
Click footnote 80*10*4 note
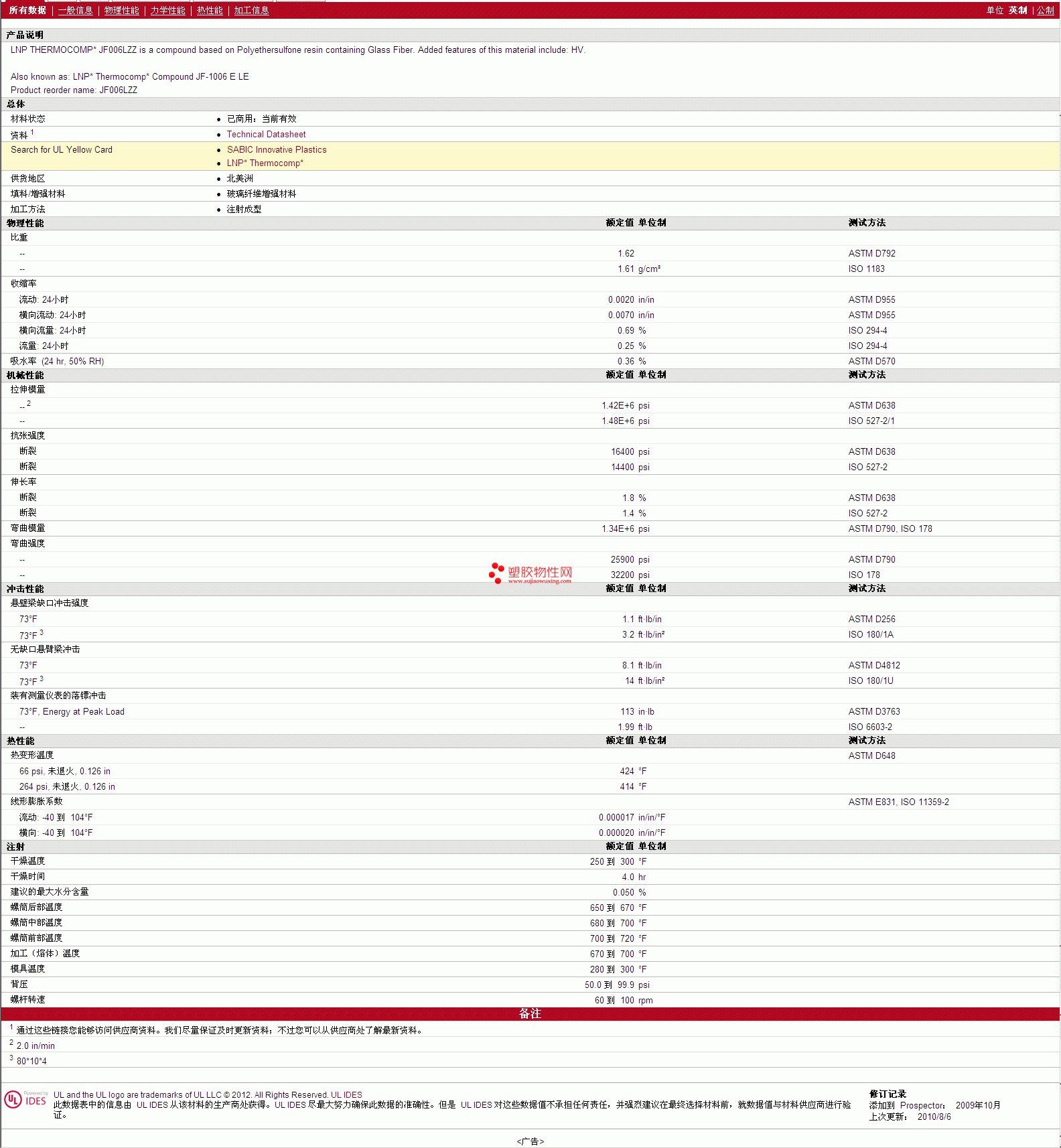[31, 1061]
